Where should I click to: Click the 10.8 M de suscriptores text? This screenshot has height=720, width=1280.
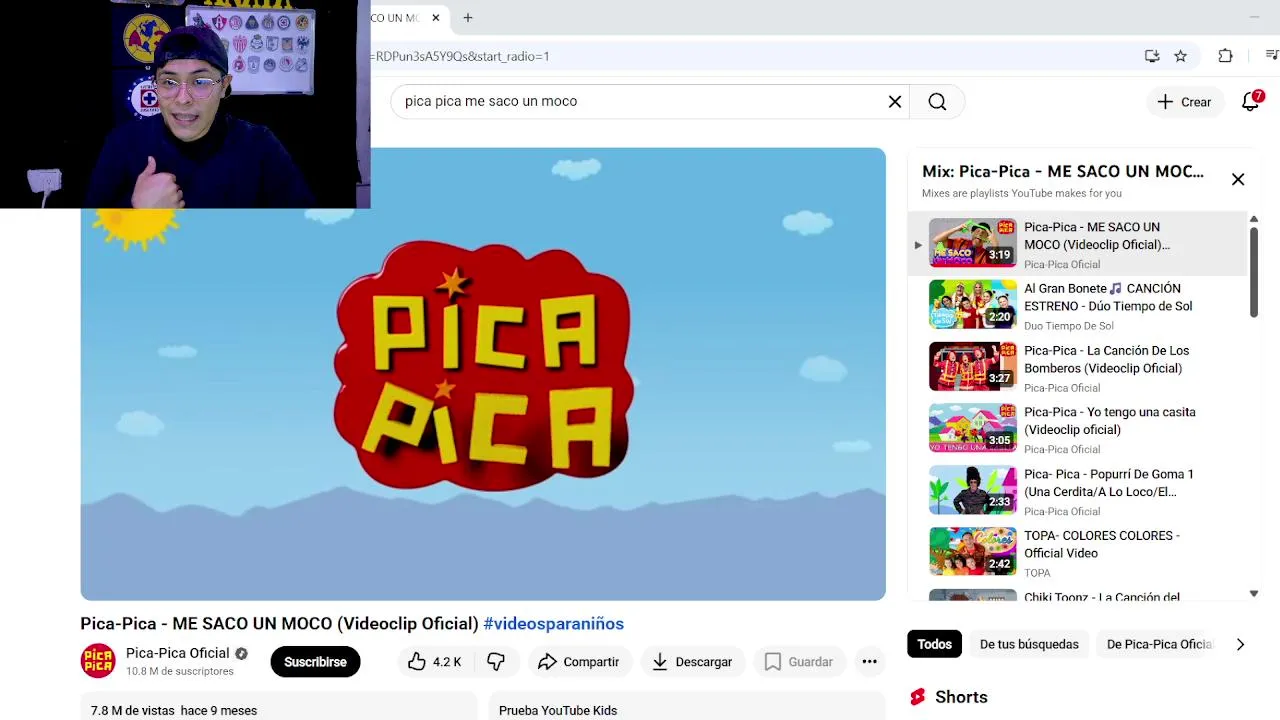coord(180,671)
